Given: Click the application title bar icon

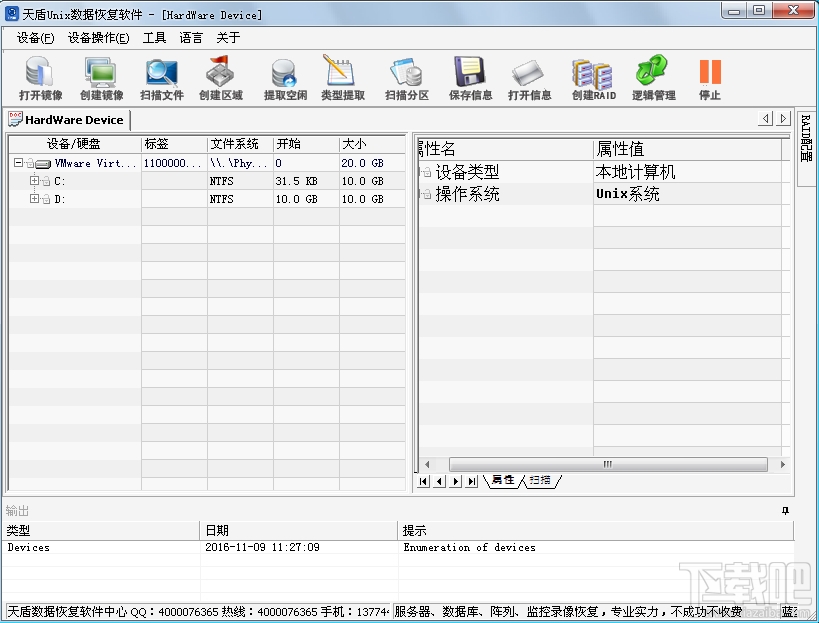Looking at the screenshot, I should point(11,14).
